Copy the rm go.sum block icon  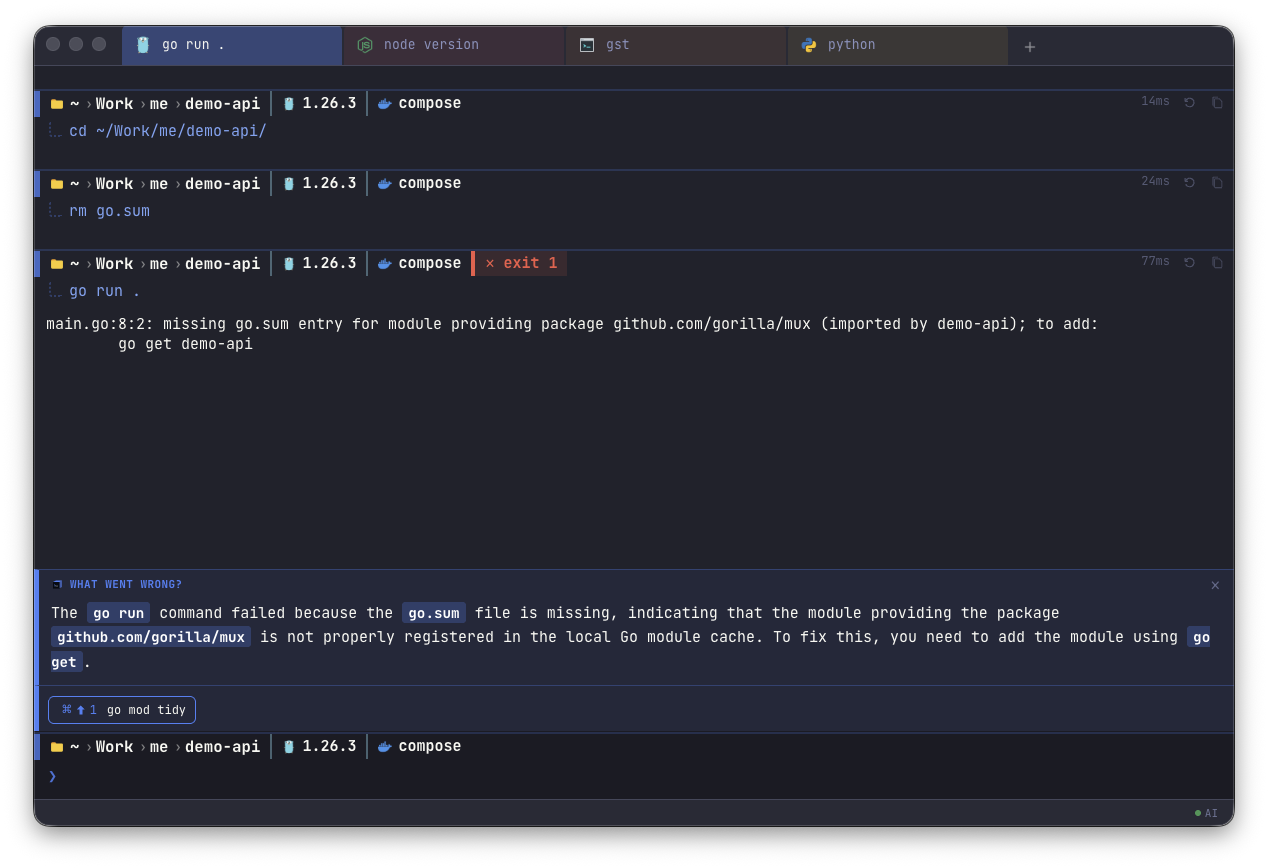coord(1217,182)
